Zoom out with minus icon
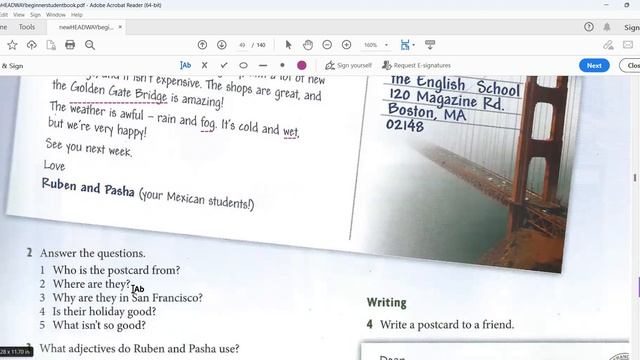The image size is (640, 360). [327, 45]
